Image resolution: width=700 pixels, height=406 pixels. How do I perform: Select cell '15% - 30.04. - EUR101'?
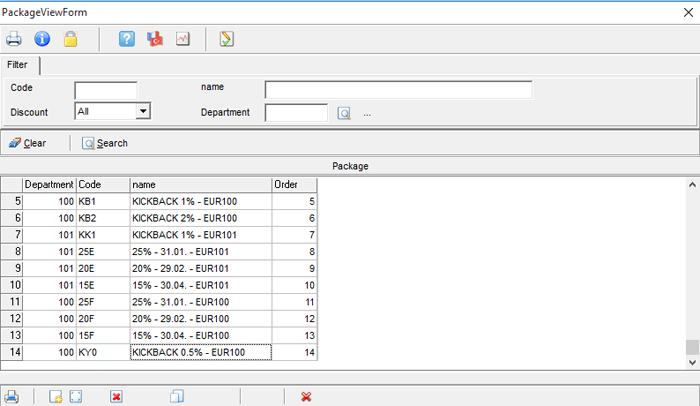200,285
